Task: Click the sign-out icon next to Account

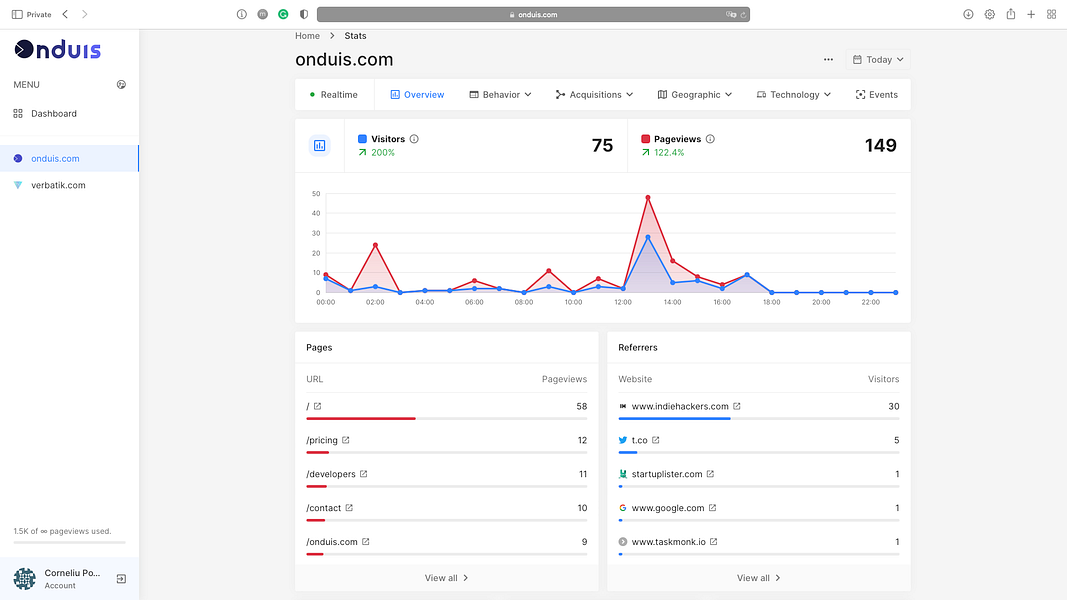Action: 120,578
